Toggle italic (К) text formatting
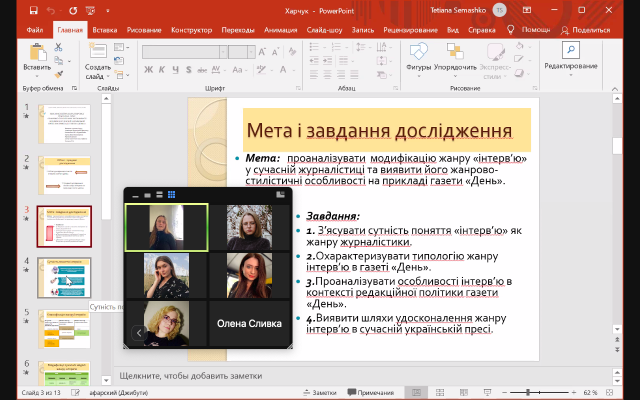Viewport: 640px width, 400px height. coord(160,71)
